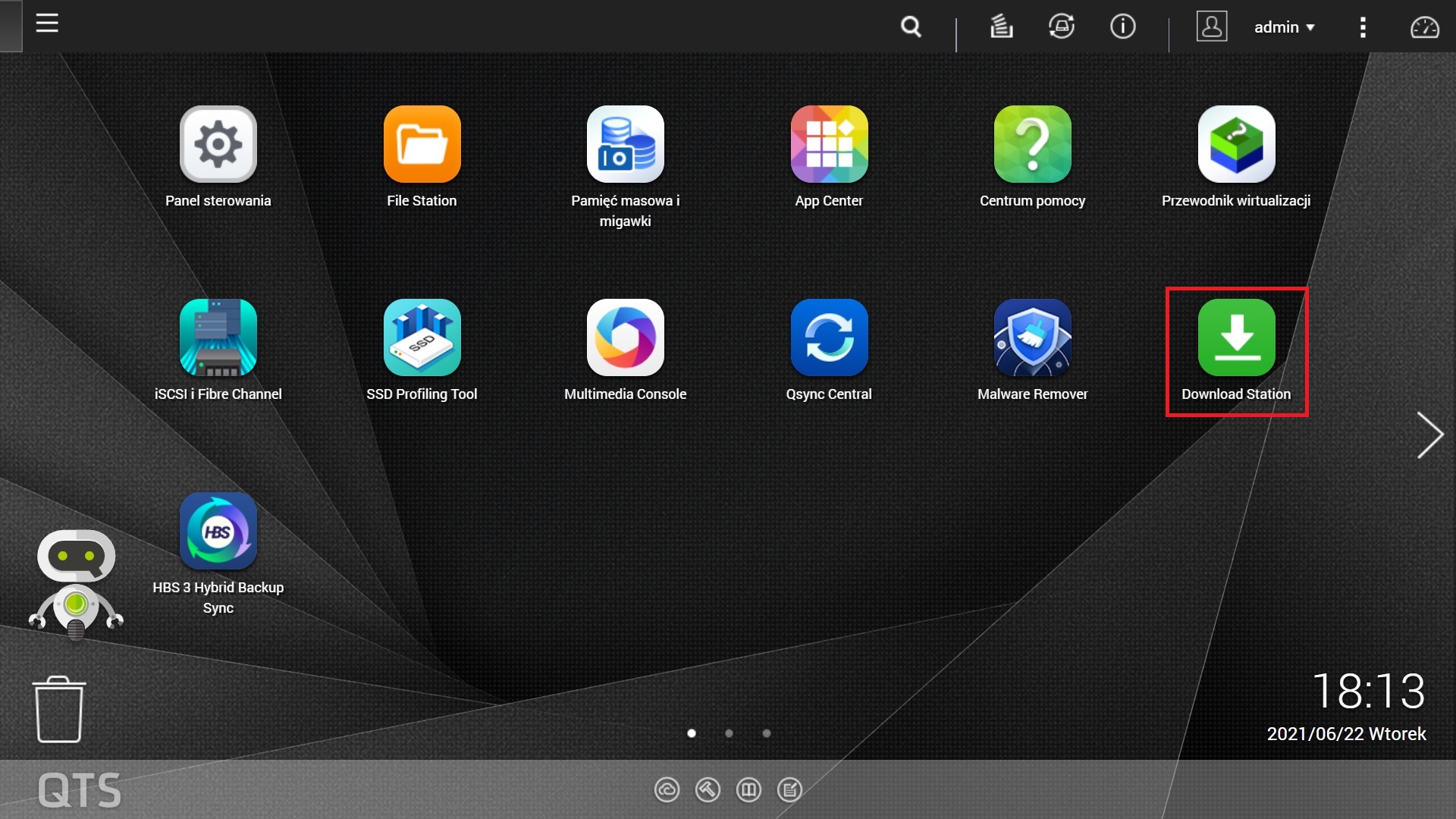The height and width of the screenshot is (819, 1456).
Task: Open the search magnifier in top bar
Action: (x=911, y=27)
